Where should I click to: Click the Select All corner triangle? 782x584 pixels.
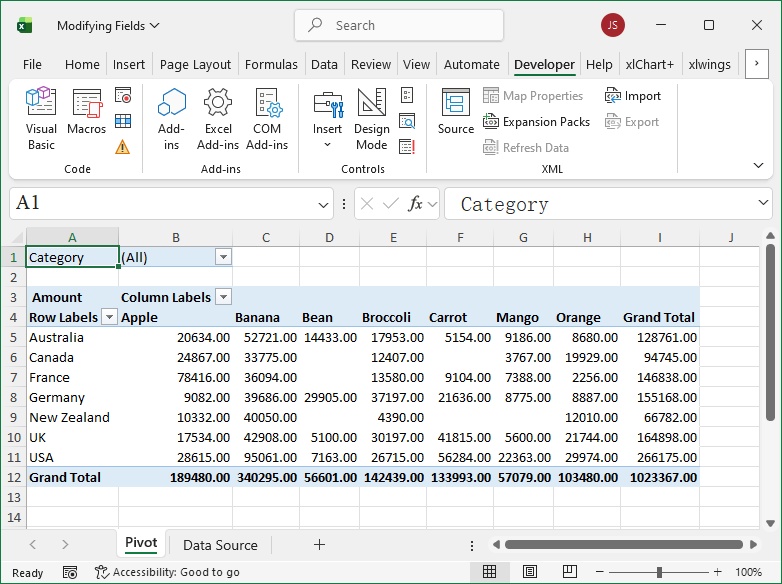17,237
